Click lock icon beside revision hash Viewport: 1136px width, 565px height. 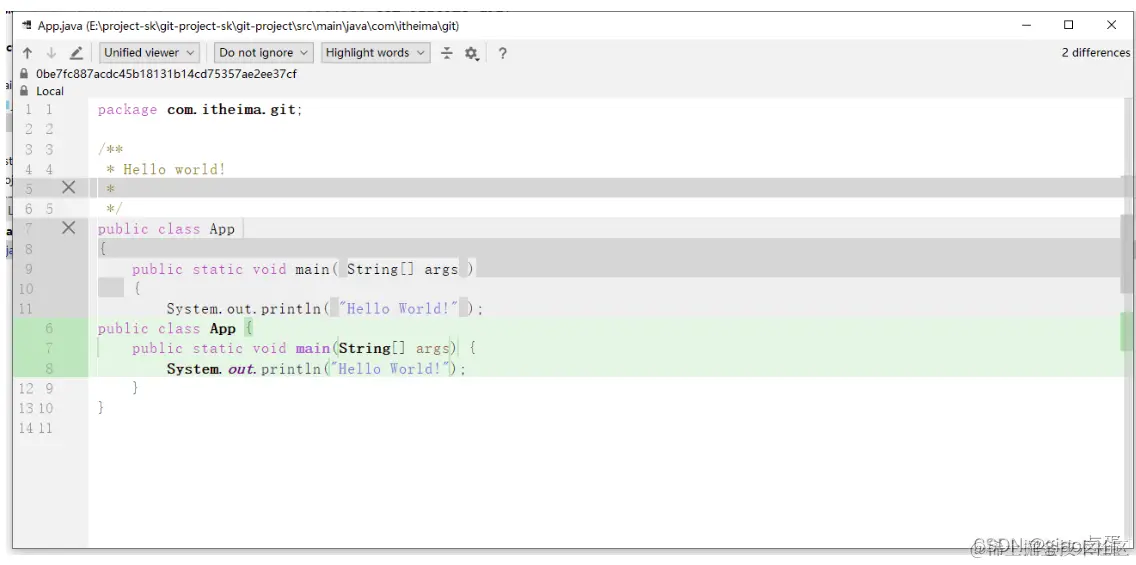(24, 74)
